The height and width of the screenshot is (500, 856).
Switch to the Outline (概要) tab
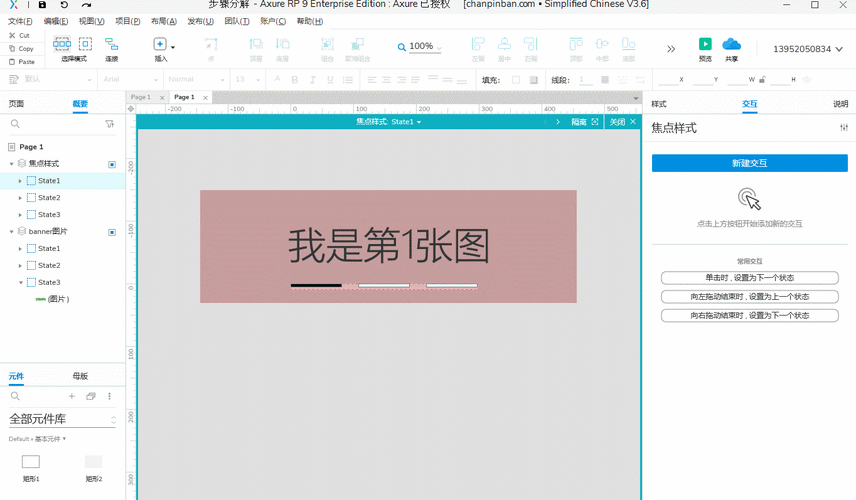80,104
